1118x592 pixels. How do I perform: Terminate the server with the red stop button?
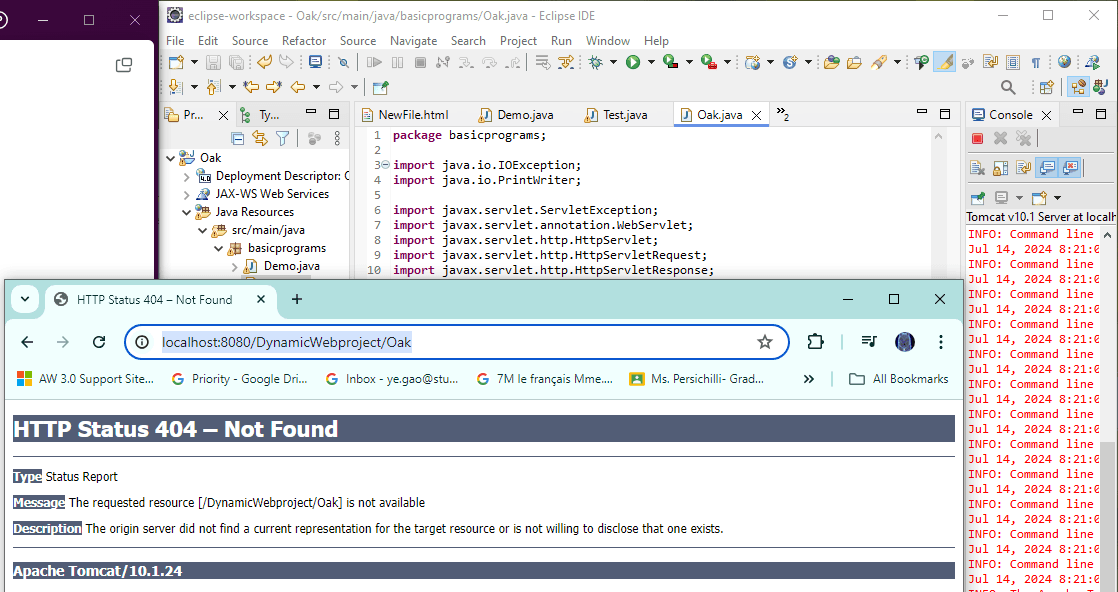[x=977, y=139]
